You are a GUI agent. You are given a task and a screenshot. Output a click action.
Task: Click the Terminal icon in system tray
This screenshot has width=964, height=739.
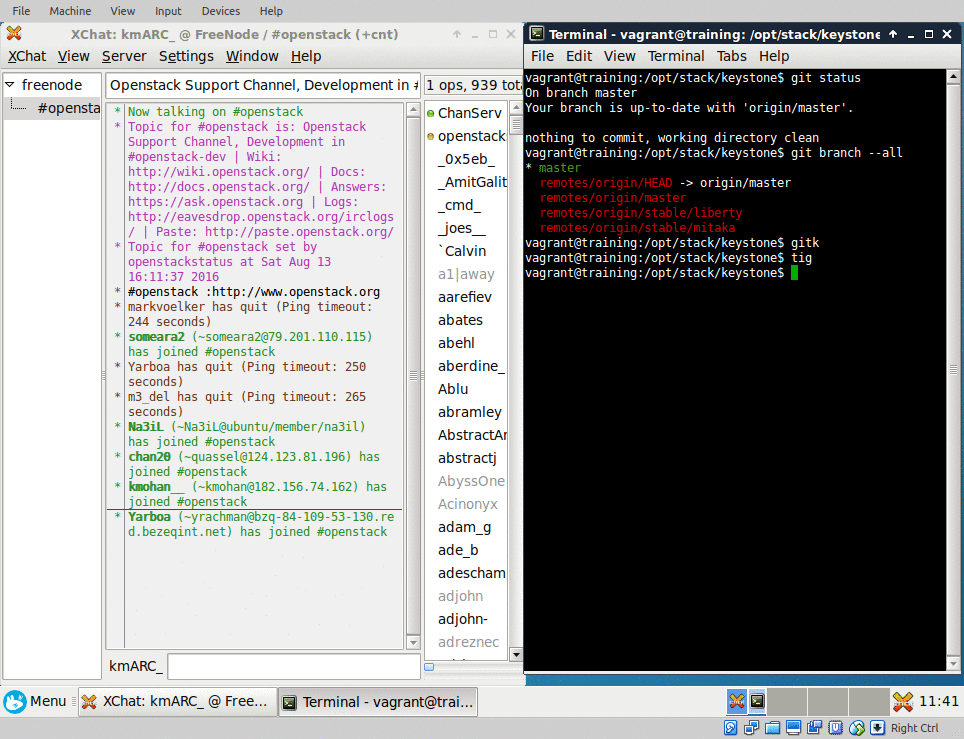point(756,702)
